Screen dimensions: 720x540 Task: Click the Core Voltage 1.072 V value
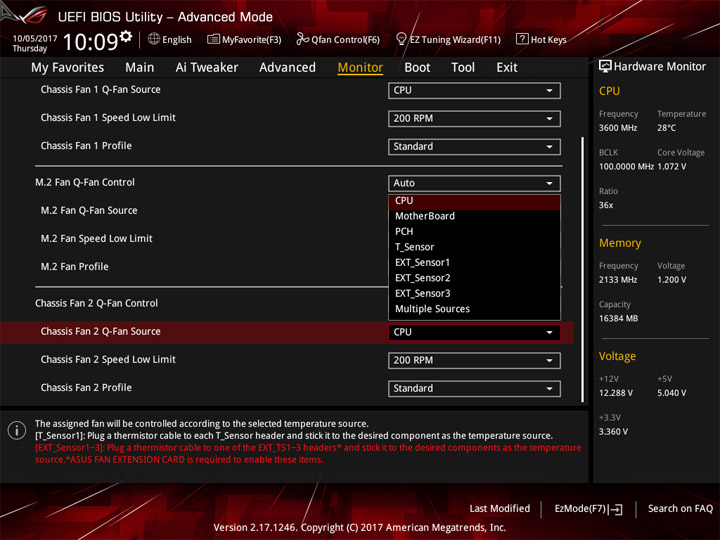(671, 167)
